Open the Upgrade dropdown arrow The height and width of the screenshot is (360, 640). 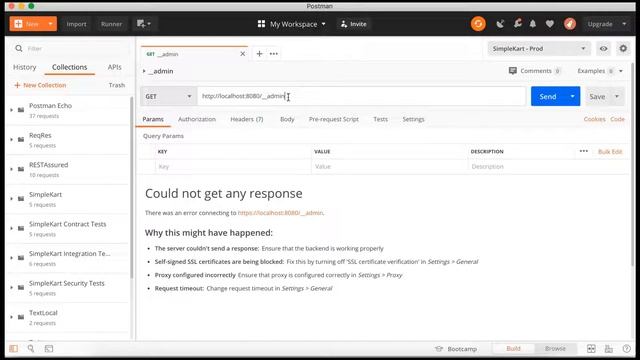[624, 24]
